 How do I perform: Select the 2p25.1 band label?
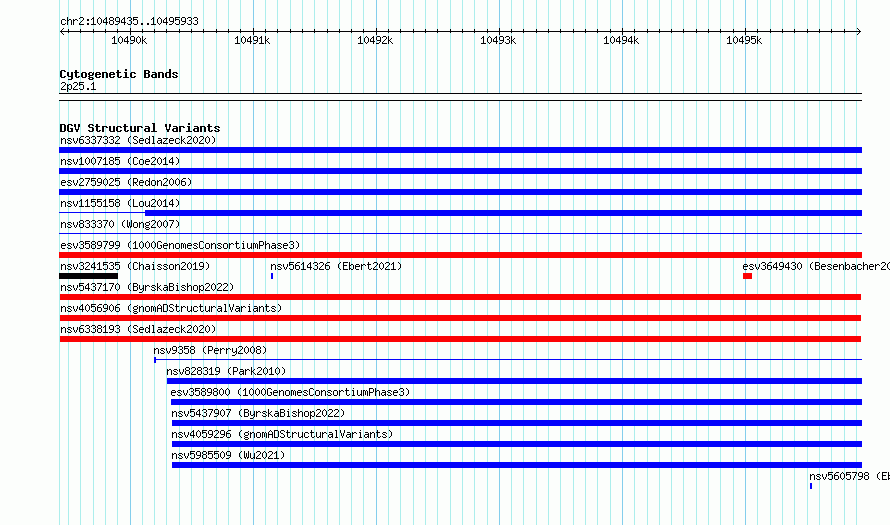pyautogui.click(x=78, y=86)
